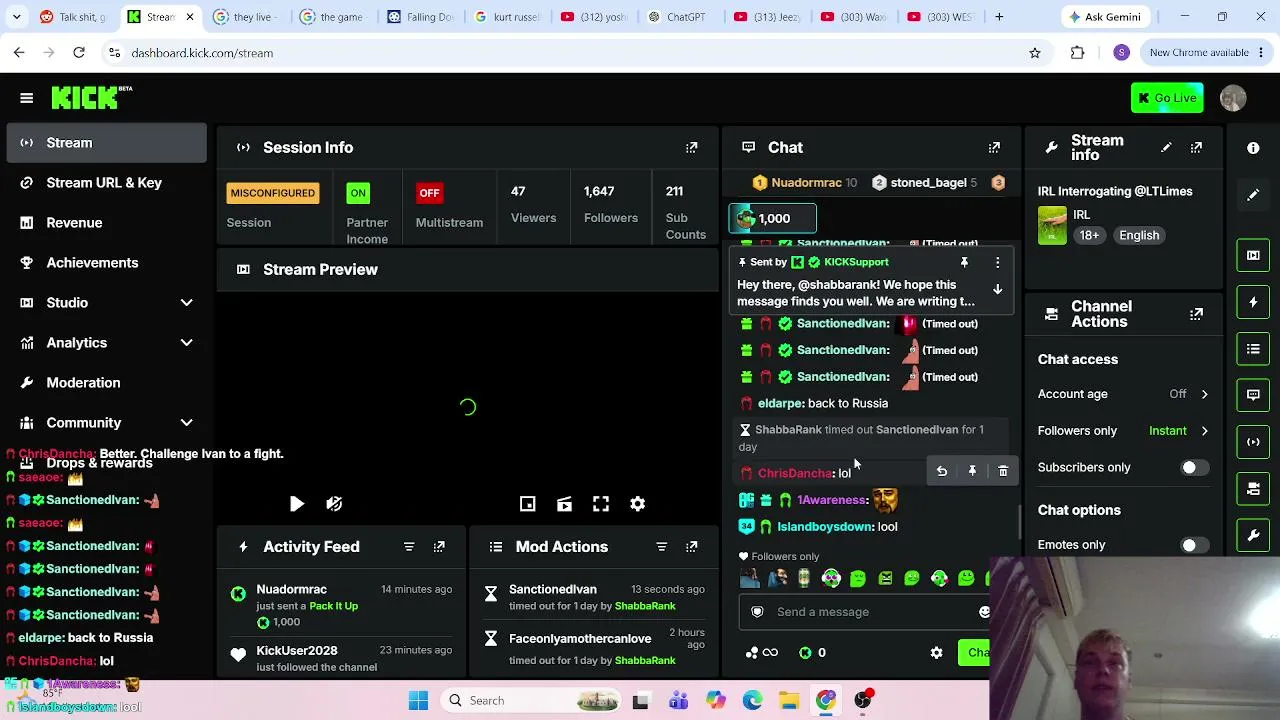This screenshot has width=1280, height=720.
Task: Open File Explorer from the taskbar
Action: pos(789,701)
